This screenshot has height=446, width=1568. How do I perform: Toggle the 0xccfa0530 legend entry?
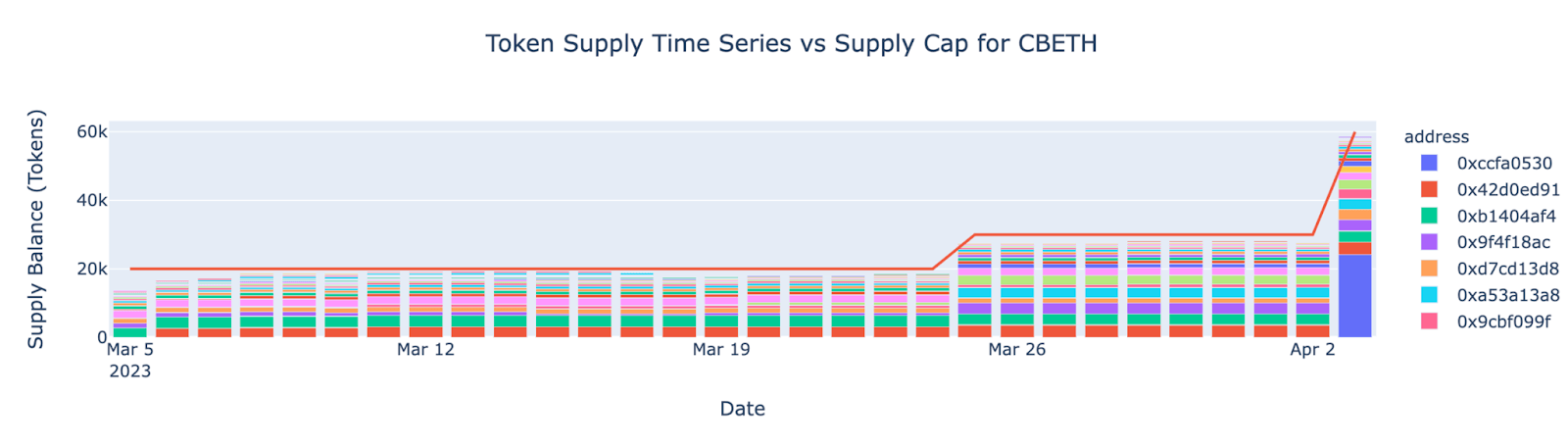click(x=1504, y=163)
